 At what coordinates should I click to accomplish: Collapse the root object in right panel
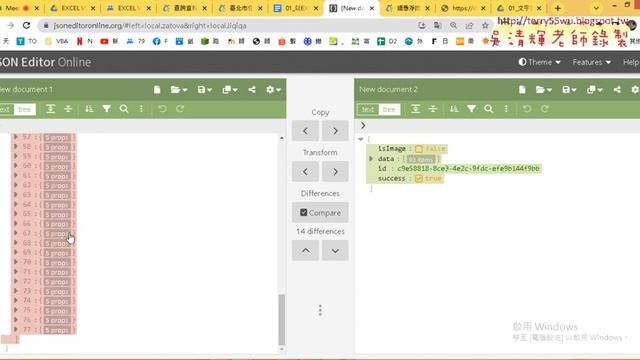(x=361, y=139)
